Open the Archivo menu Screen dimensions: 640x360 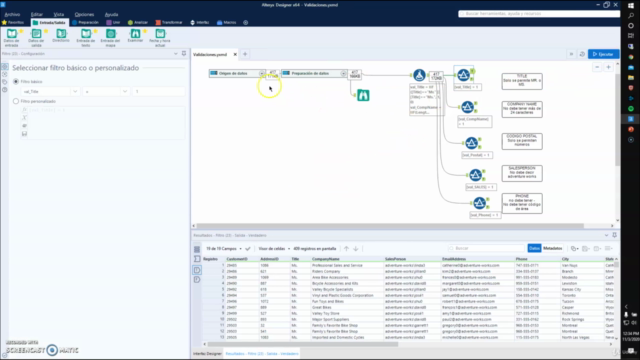point(12,14)
